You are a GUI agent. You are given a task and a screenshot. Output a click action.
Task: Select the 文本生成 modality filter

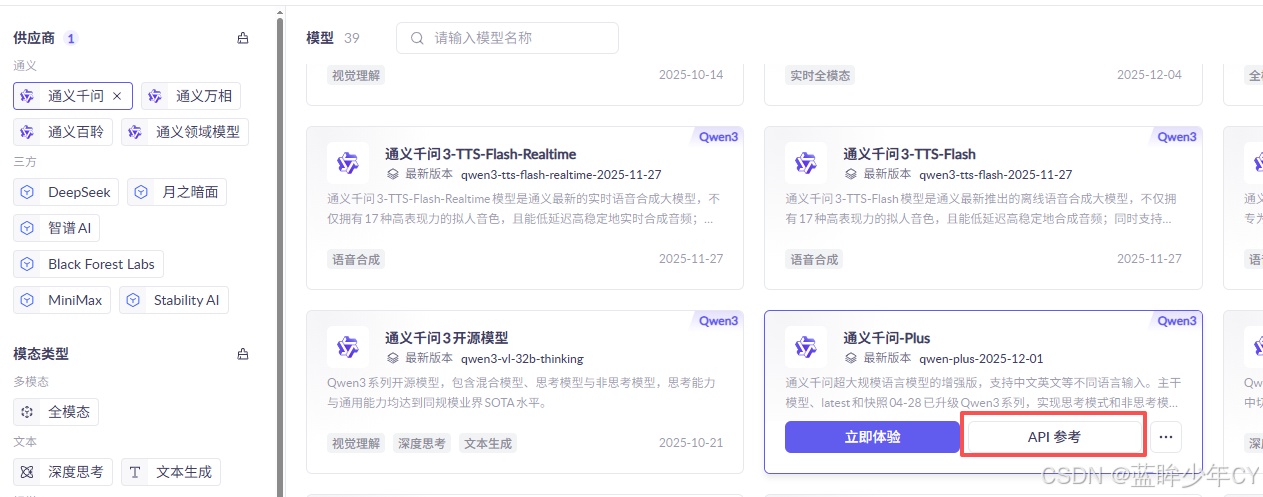tap(171, 472)
